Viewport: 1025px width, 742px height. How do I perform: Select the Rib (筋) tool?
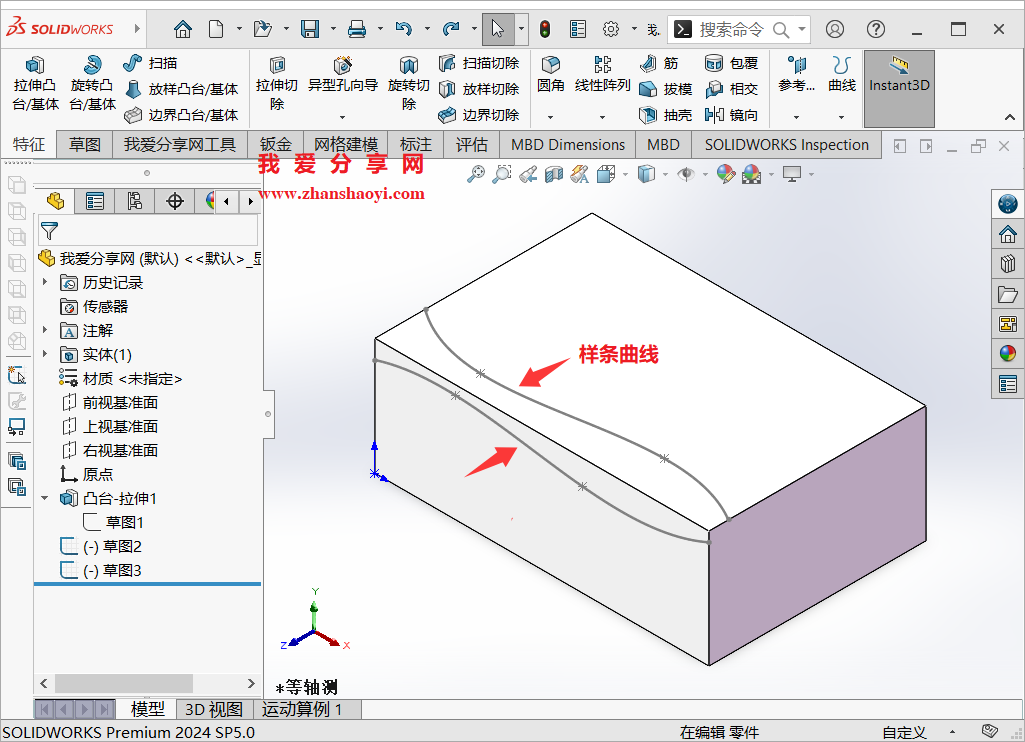[659, 63]
